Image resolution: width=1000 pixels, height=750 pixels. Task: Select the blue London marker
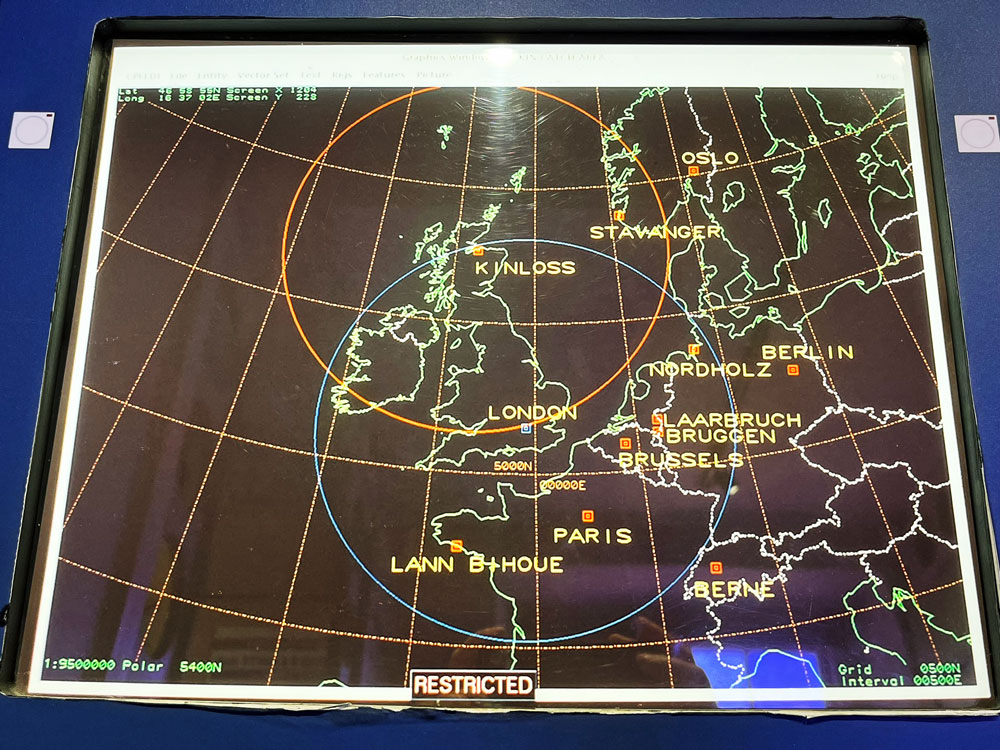pos(526,428)
